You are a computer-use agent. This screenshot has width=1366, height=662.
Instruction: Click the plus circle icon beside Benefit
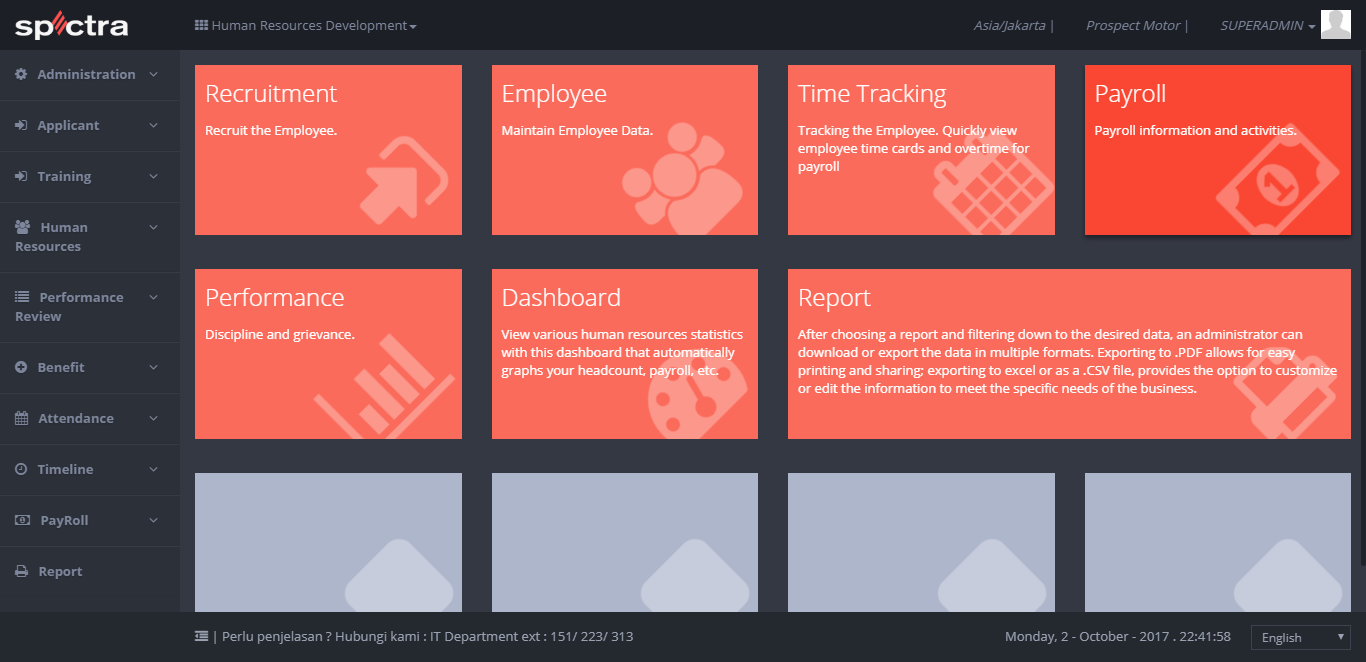[21, 367]
